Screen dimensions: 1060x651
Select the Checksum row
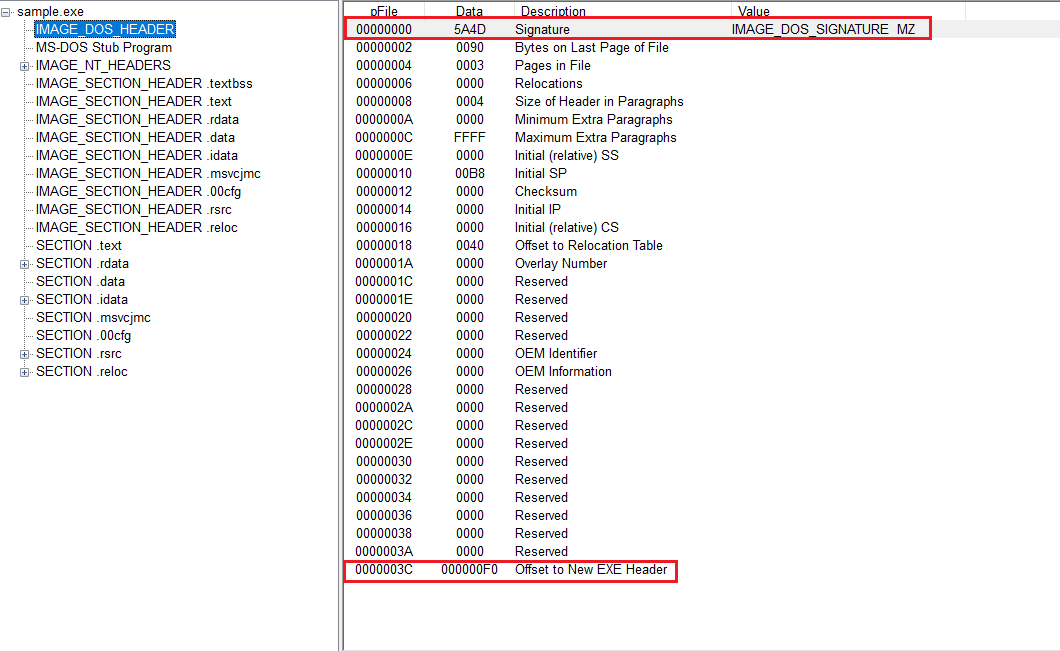tap(545, 192)
